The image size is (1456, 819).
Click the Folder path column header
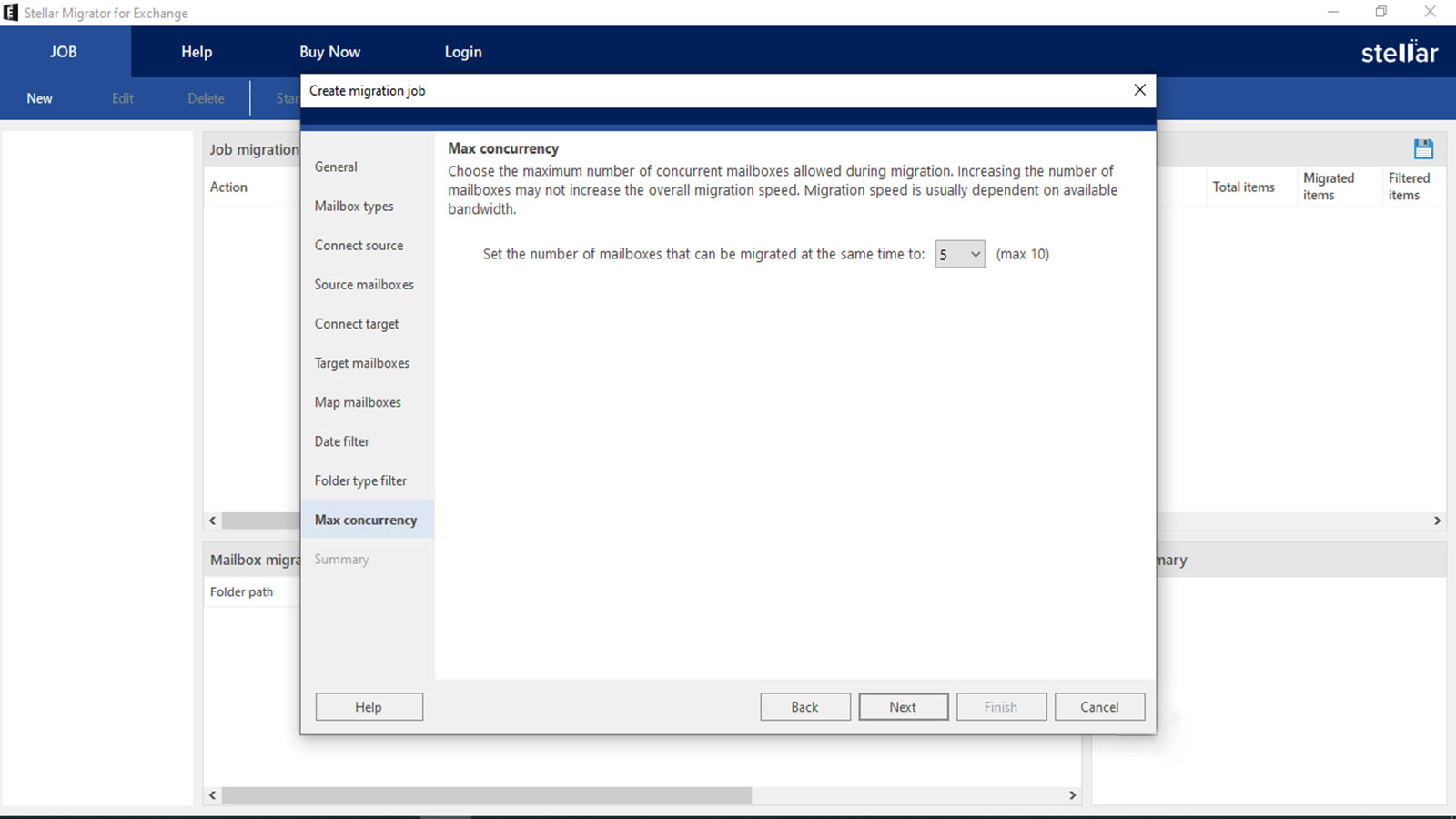tap(241, 591)
